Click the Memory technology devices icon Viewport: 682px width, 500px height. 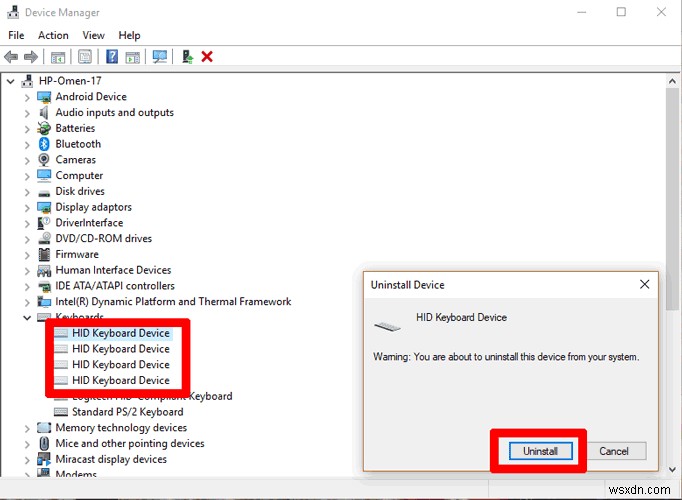click(x=44, y=428)
